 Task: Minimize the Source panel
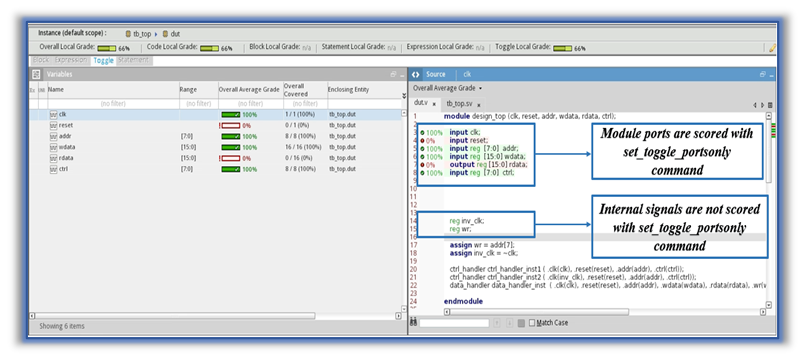pyautogui.click(x=772, y=75)
